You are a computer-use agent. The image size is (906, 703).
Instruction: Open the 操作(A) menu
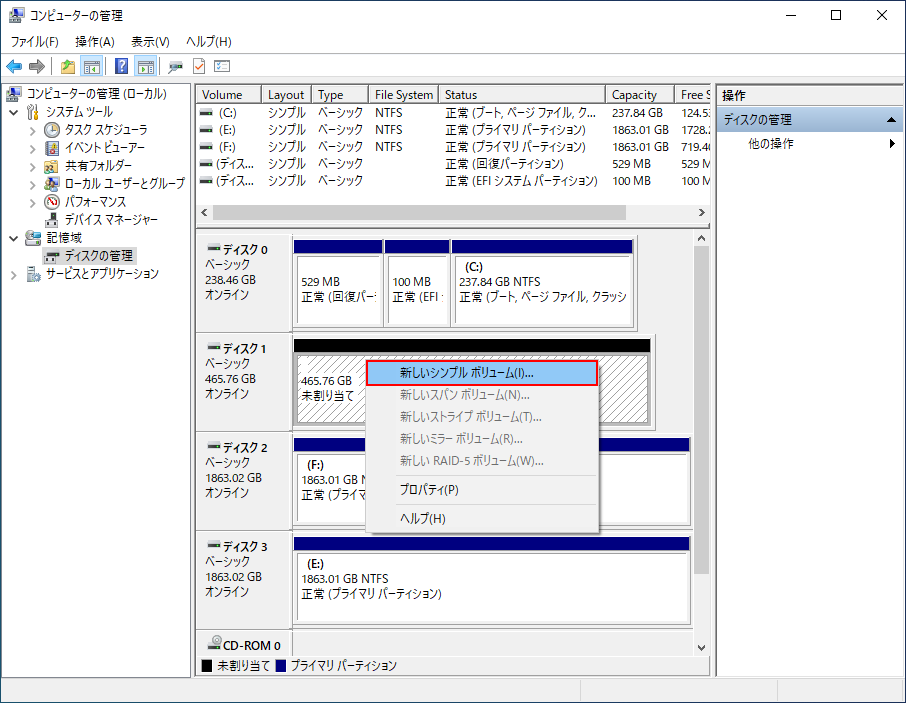pos(95,42)
